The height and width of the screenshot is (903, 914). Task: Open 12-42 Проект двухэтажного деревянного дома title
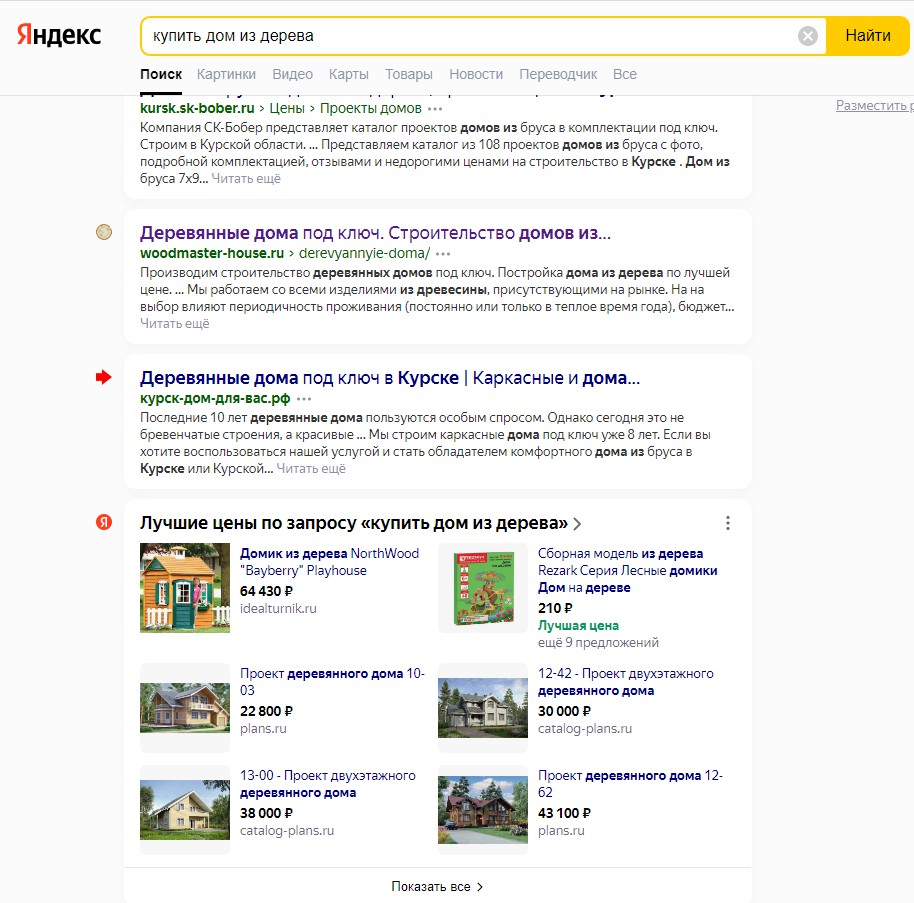pyautogui.click(x=625, y=681)
